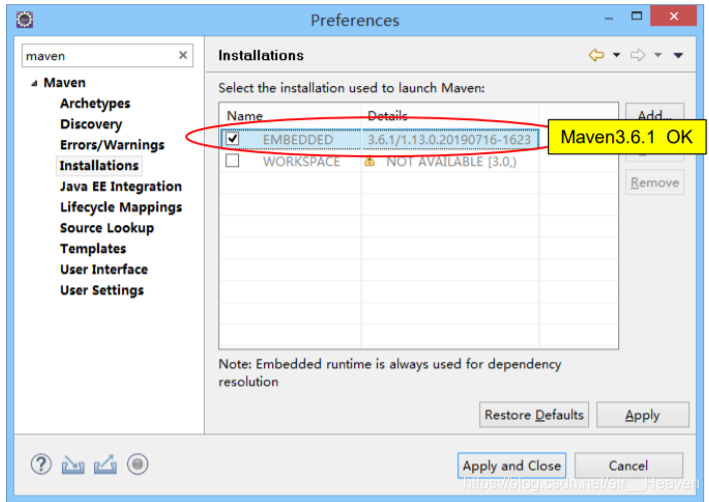
Task: Open Java EE Integration page
Action: 121,186
